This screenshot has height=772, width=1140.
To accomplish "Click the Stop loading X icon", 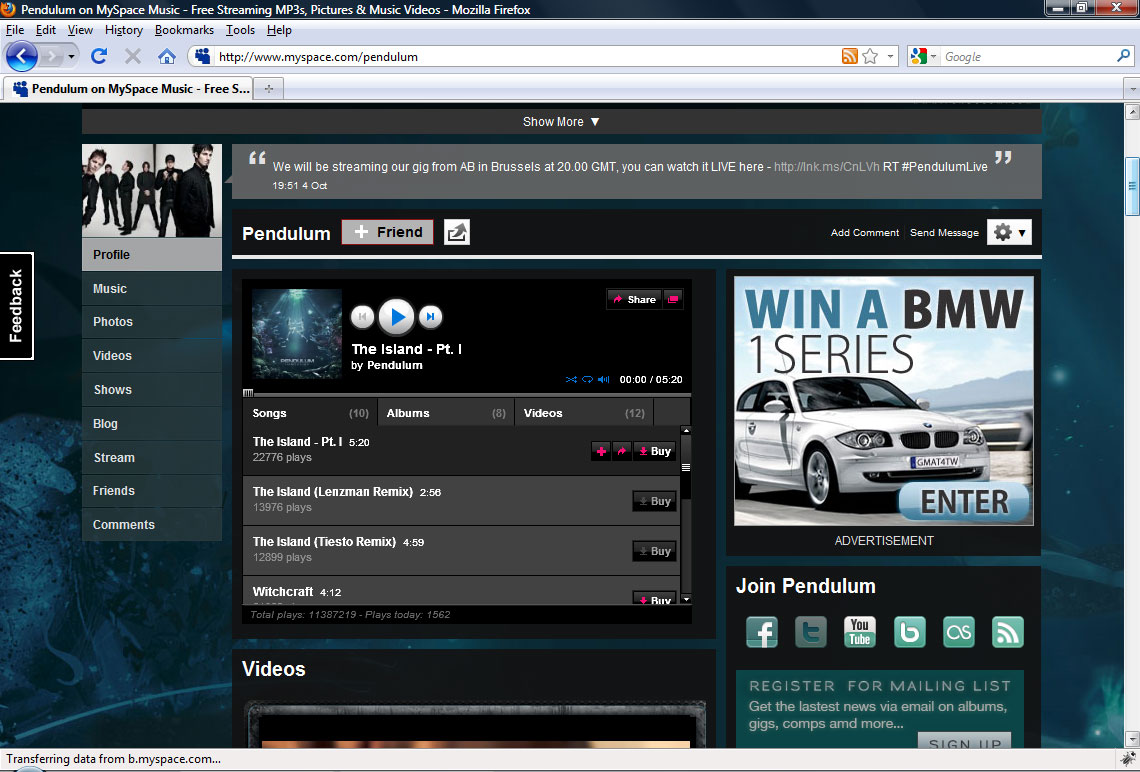I will click(132, 56).
